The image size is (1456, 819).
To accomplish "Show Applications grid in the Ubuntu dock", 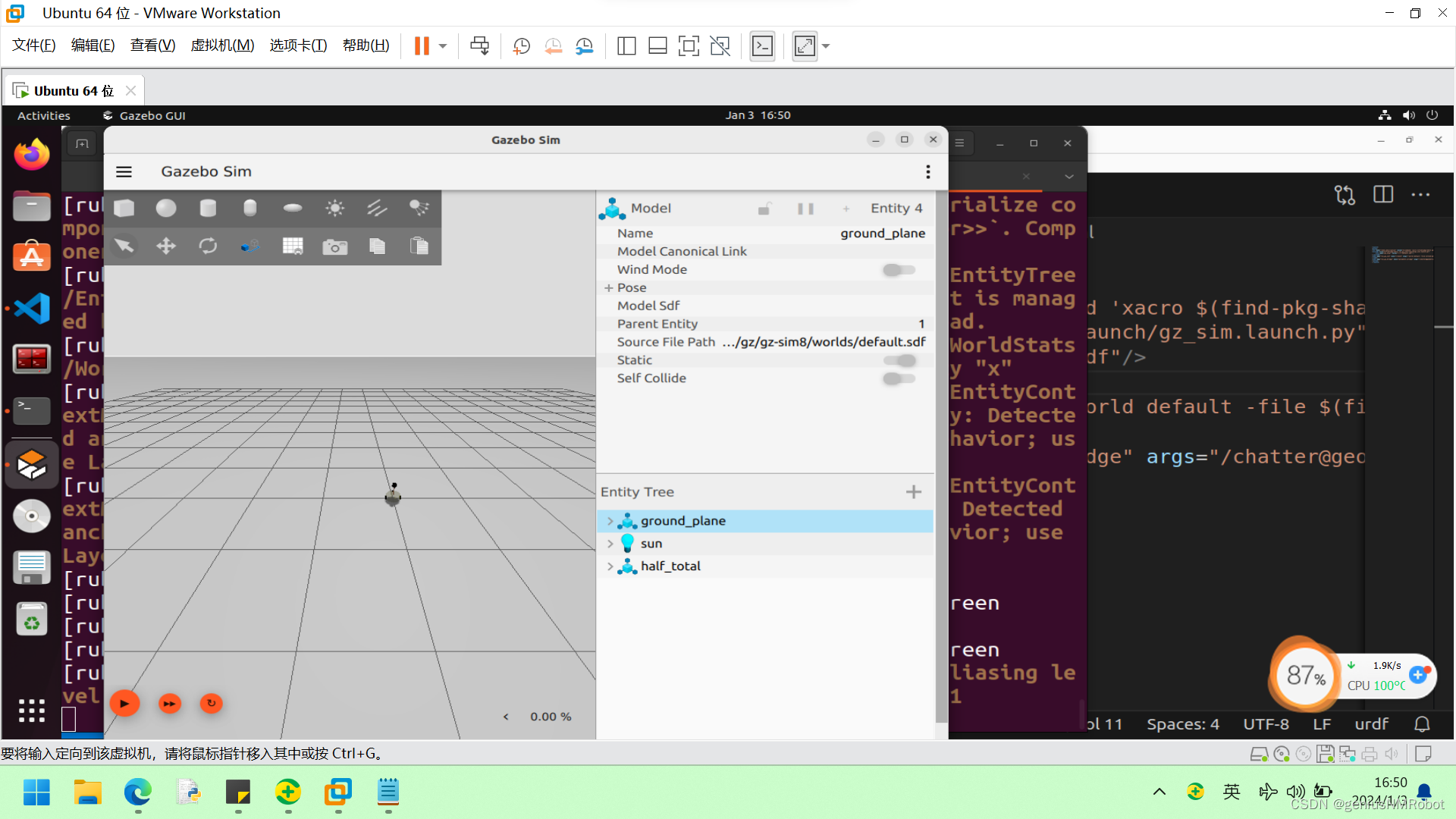I will [32, 711].
